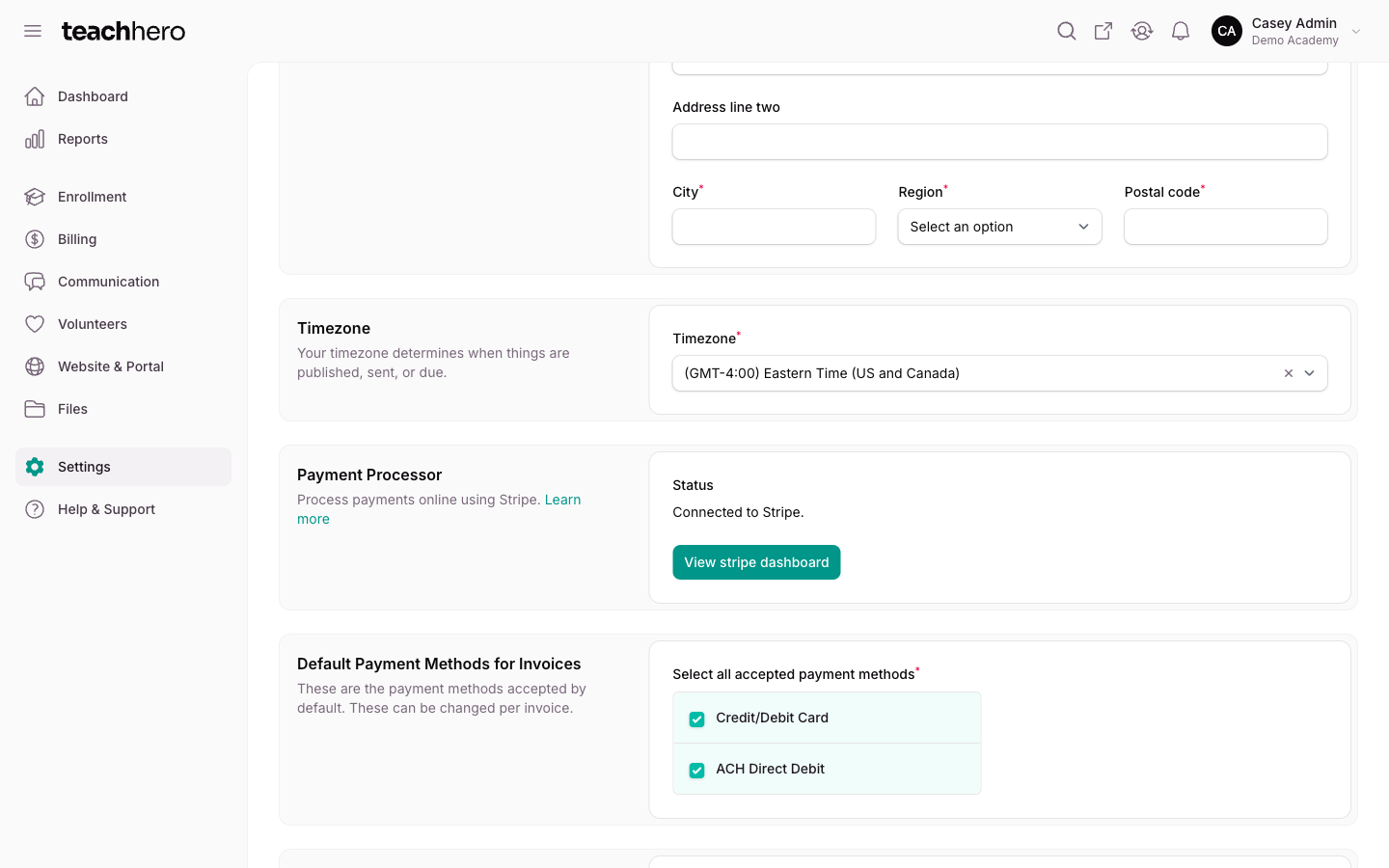The width and height of the screenshot is (1389, 868).
Task: Open Help & Support page
Action: tap(123, 509)
